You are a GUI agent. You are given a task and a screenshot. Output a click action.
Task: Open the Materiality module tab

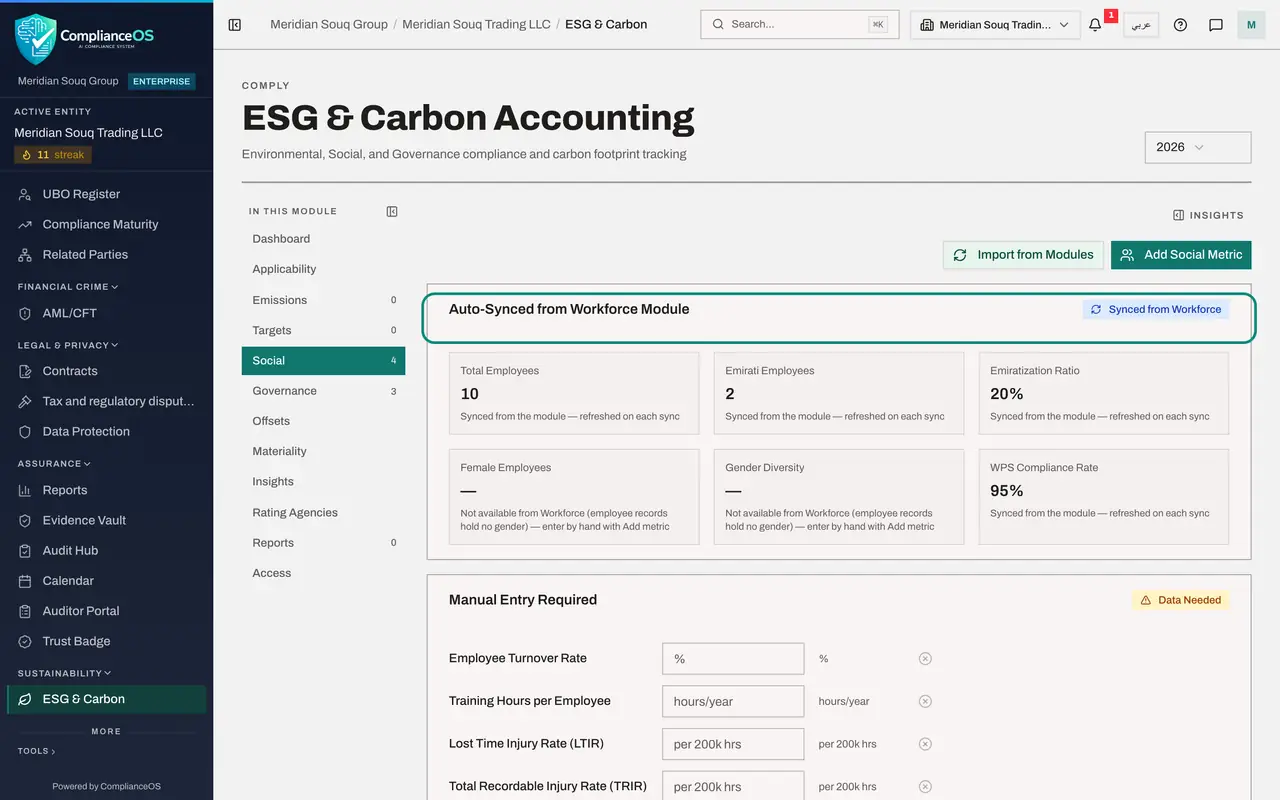pos(323,451)
